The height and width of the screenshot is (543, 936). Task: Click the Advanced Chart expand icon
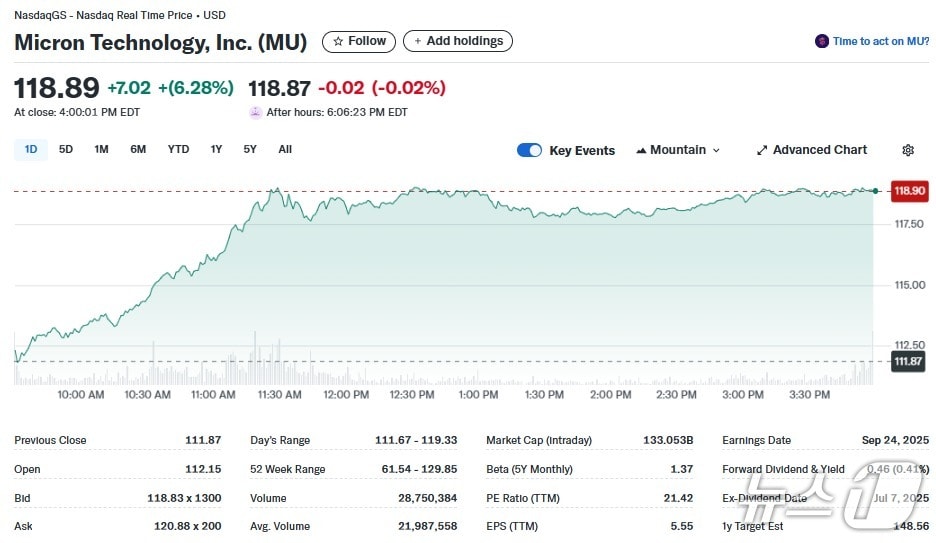[762, 150]
